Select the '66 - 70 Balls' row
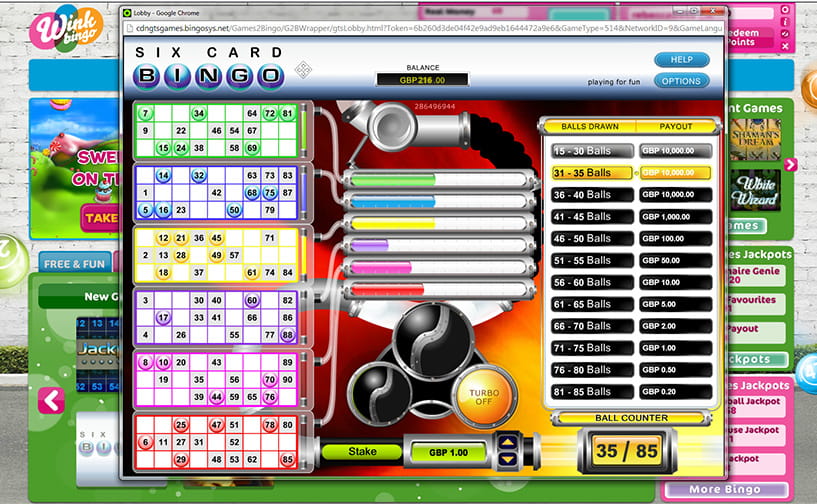817x504 pixels. pos(592,326)
